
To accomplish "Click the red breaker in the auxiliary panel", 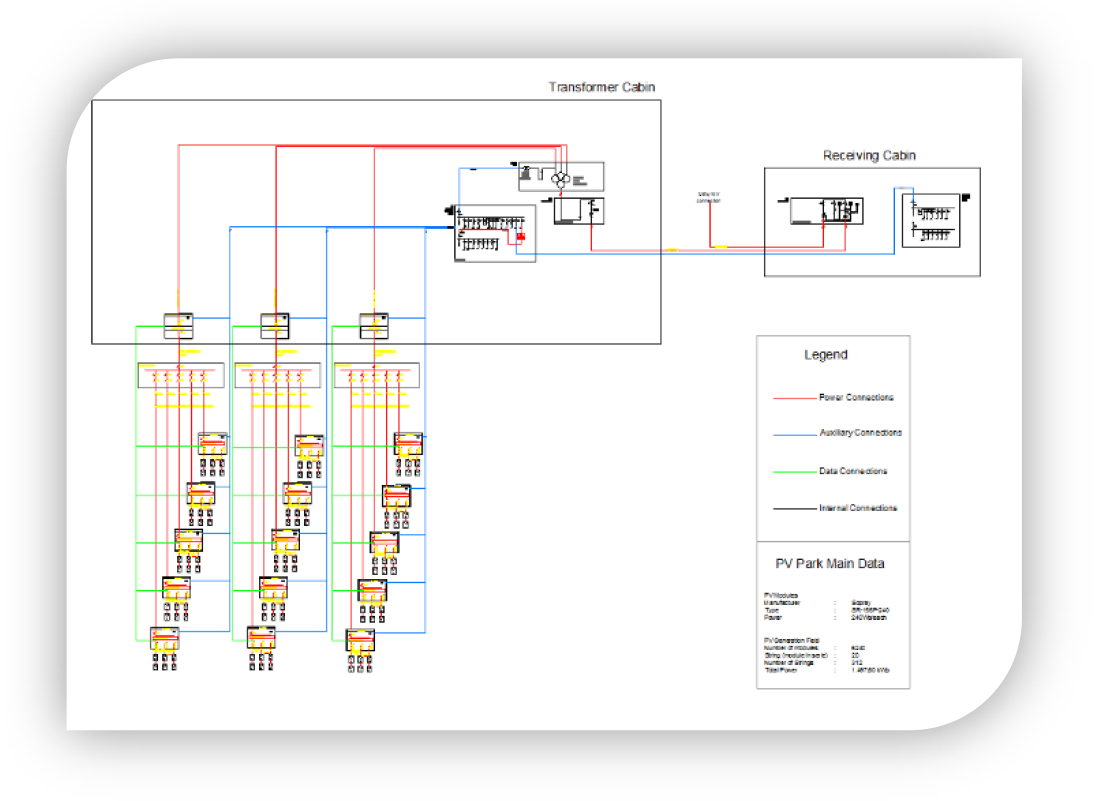I will [520, 236].
